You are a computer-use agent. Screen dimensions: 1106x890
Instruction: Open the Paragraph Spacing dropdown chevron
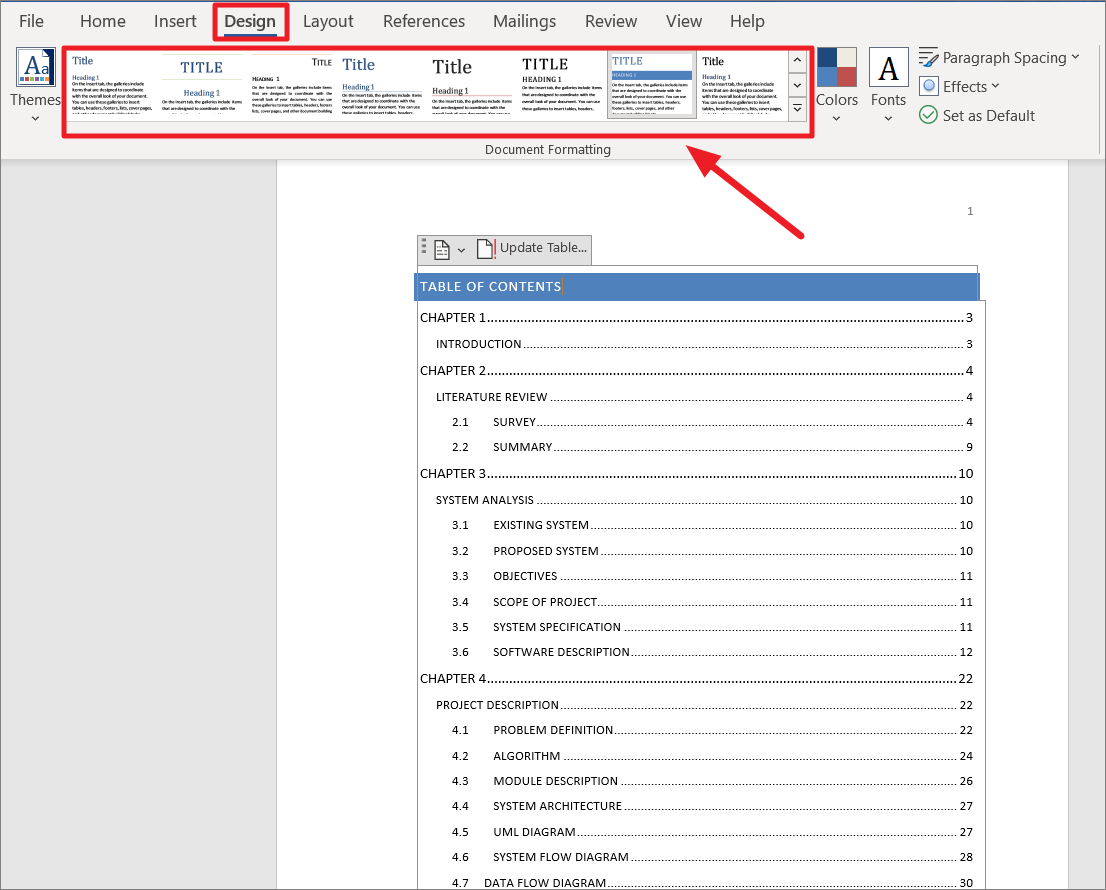(1075, 57)
